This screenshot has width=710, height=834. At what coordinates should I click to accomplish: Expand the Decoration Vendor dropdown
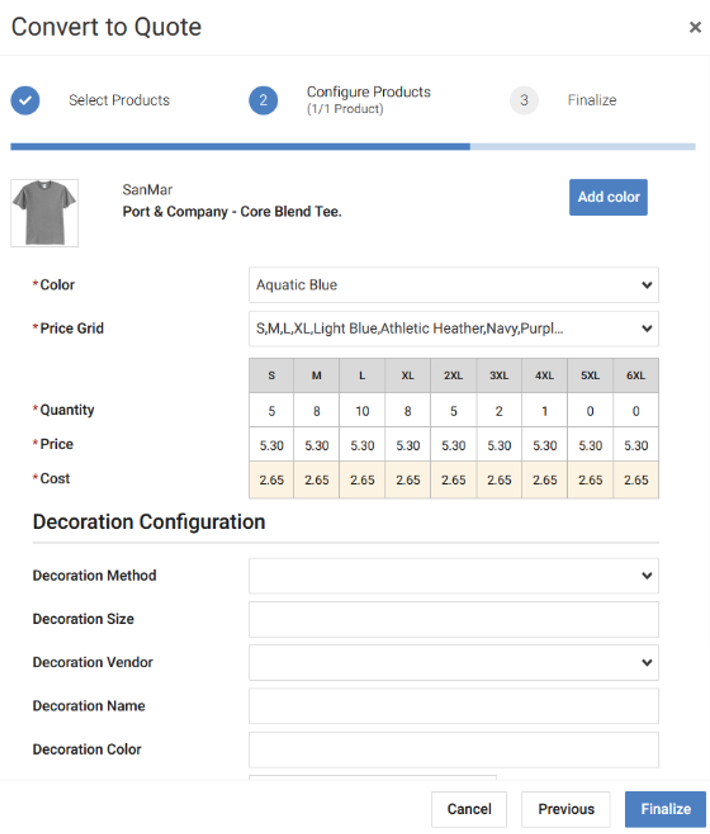pyautogui.click(x=453, y=662)
